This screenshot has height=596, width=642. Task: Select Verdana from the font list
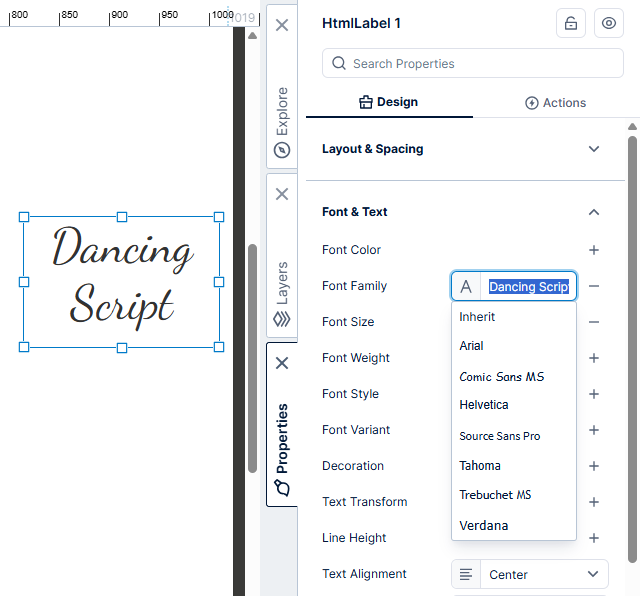pos(514,526)
